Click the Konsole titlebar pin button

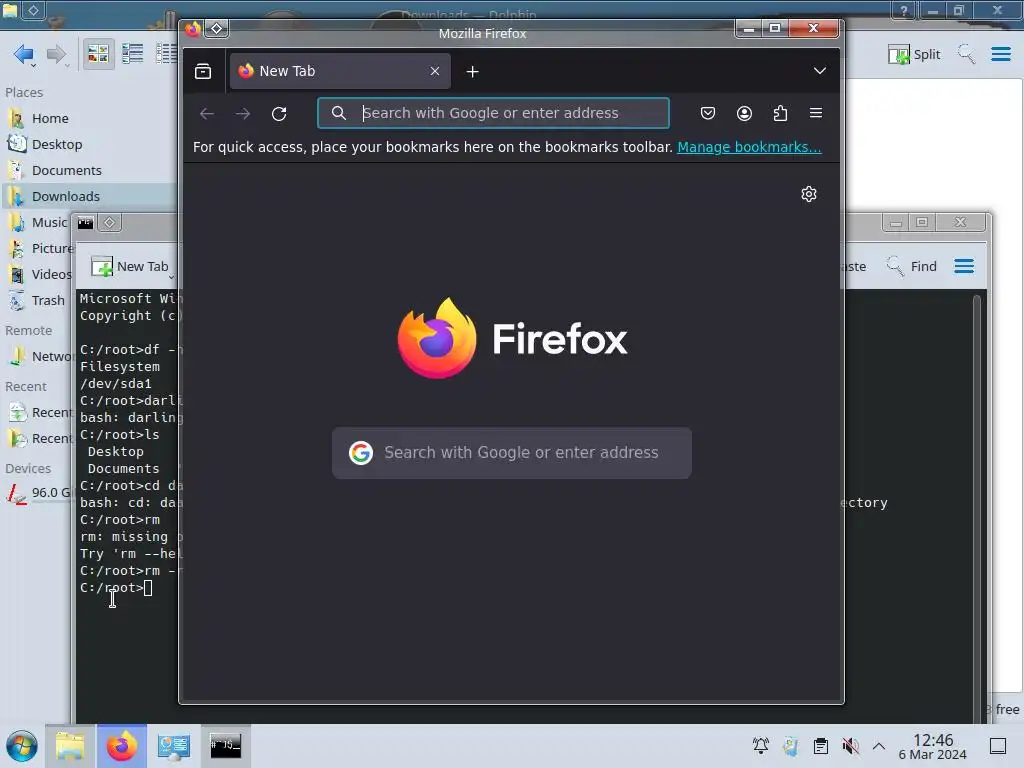tap(109, 223)
